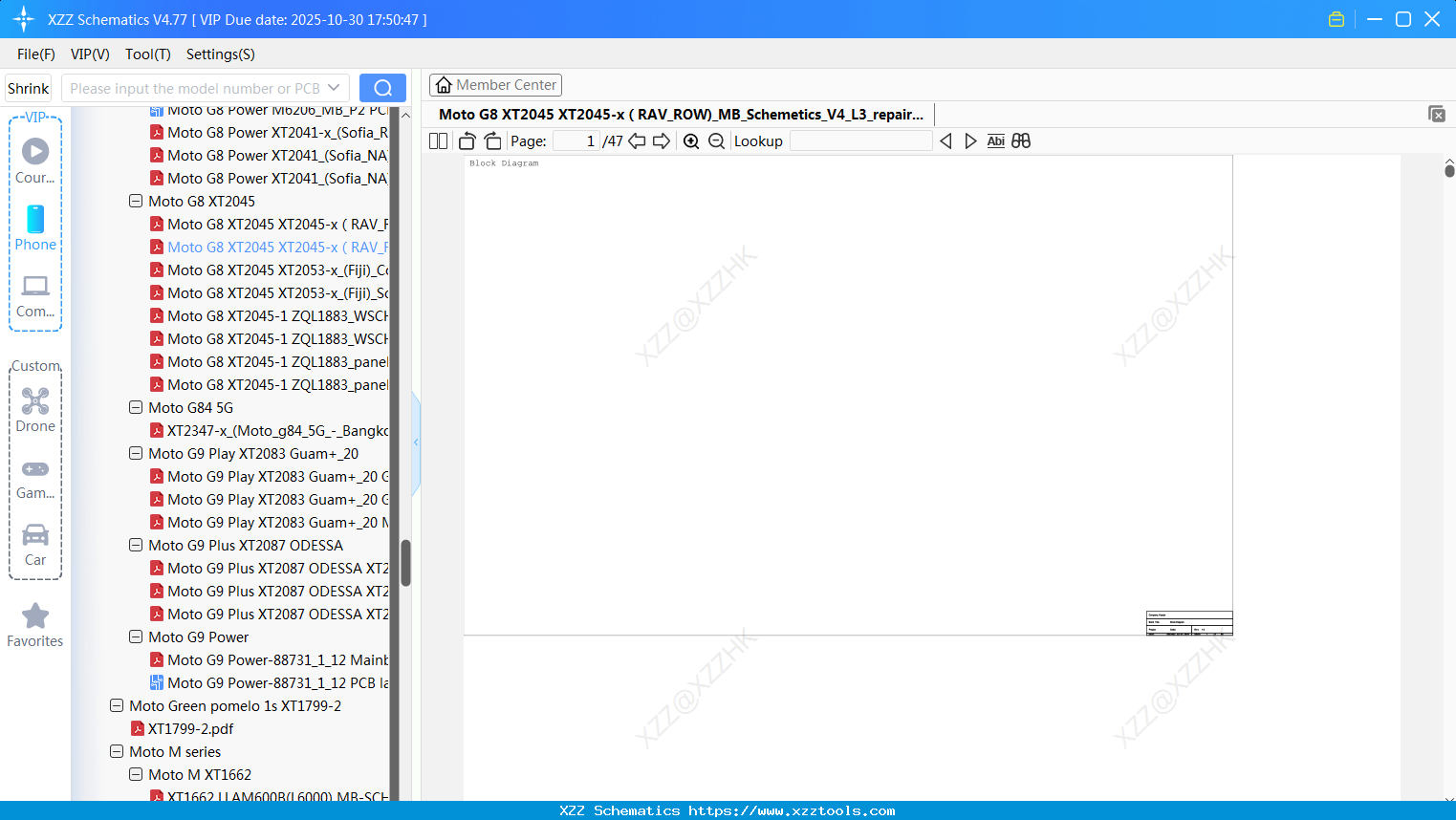Open Moto G8 XT2045 XT2053-x (Fiji)_Co file
Viewport: 1456px width, 820px height.
coord(269,270)
